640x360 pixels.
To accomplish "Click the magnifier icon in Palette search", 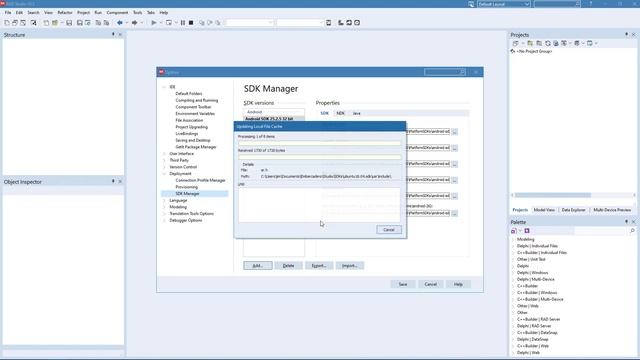I will point(632,231).
